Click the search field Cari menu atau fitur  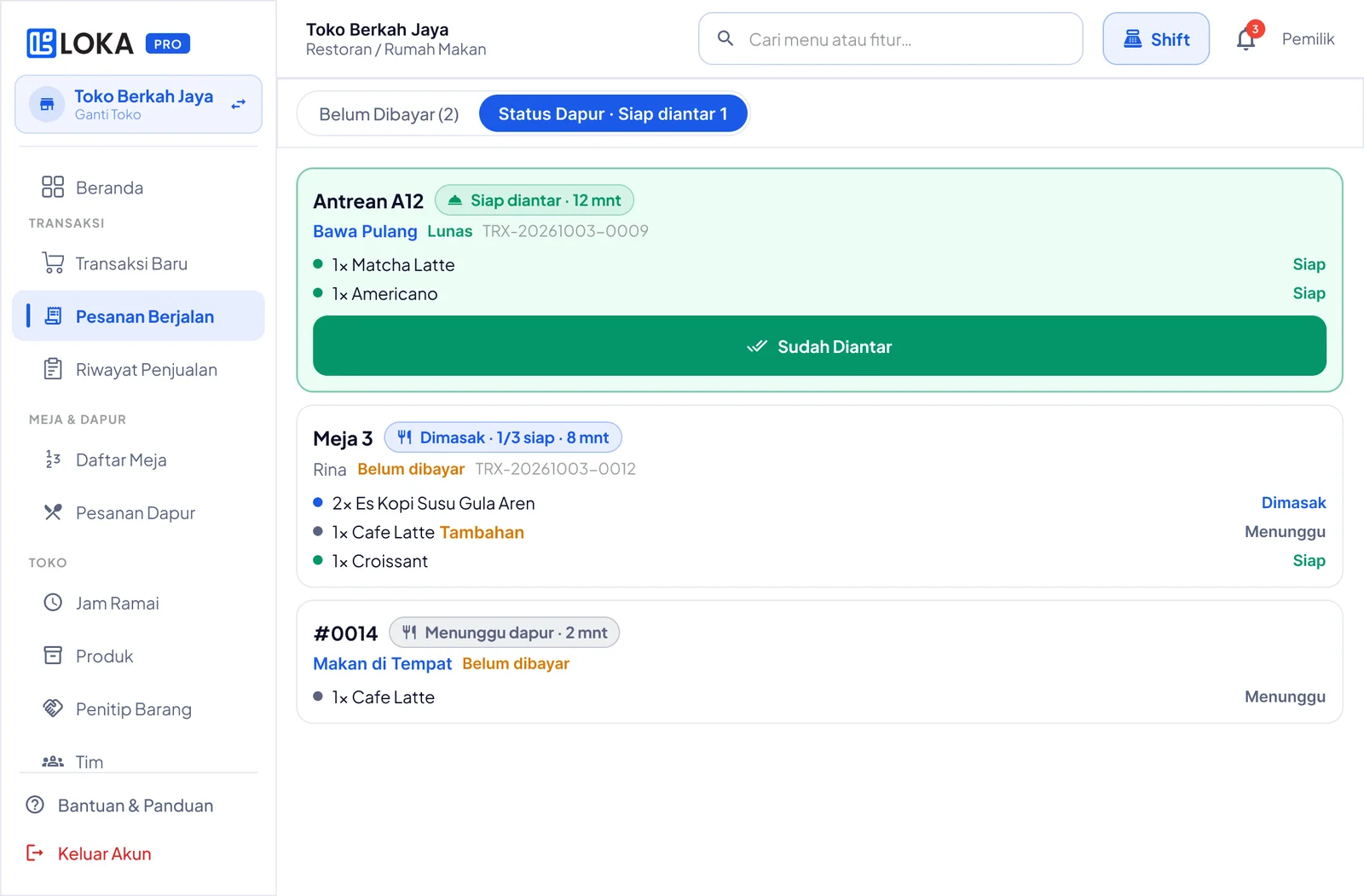pos(891,38)
